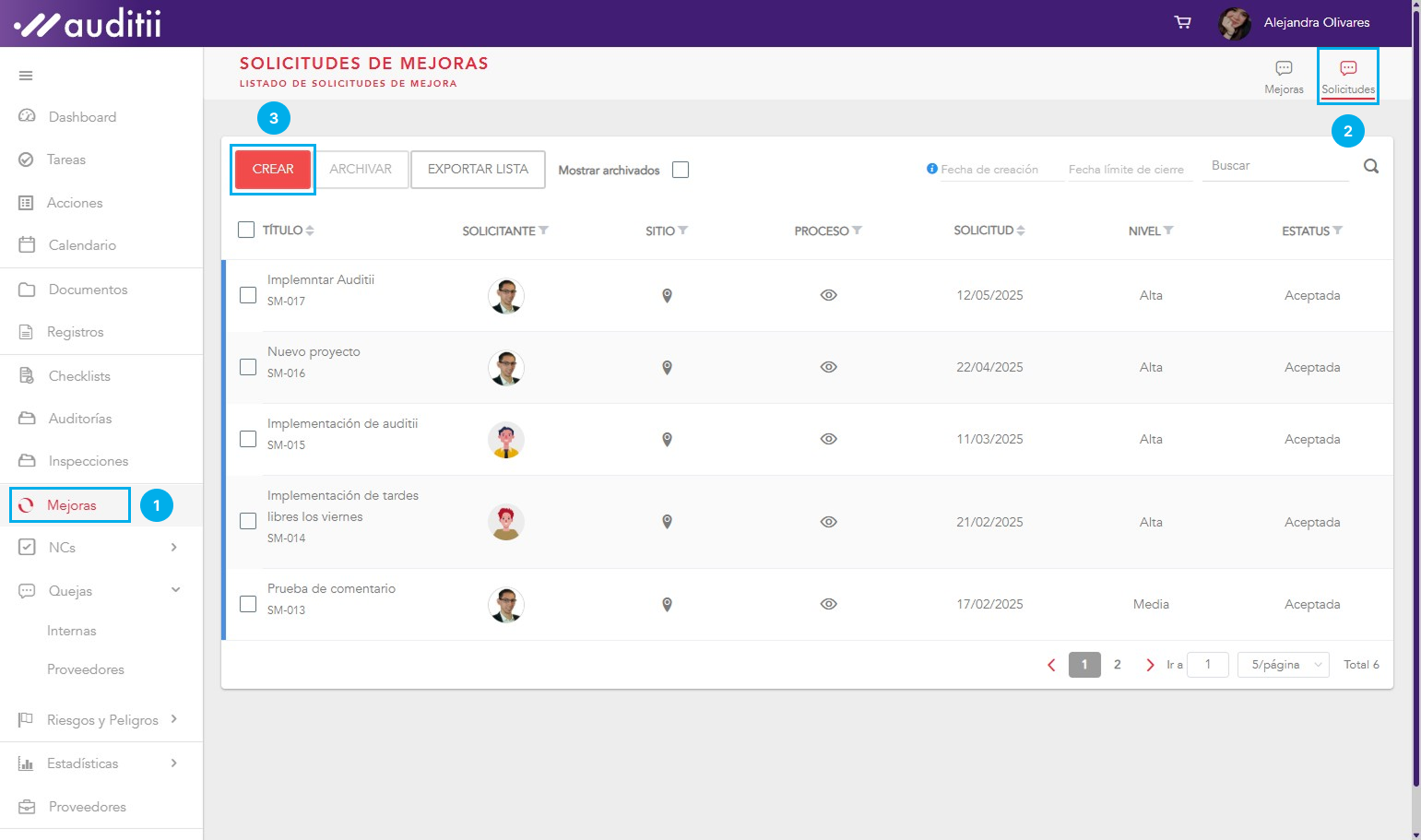Click the info icon beside Fecha de creación
1421x840 pixels.
(x=931, y=169)
